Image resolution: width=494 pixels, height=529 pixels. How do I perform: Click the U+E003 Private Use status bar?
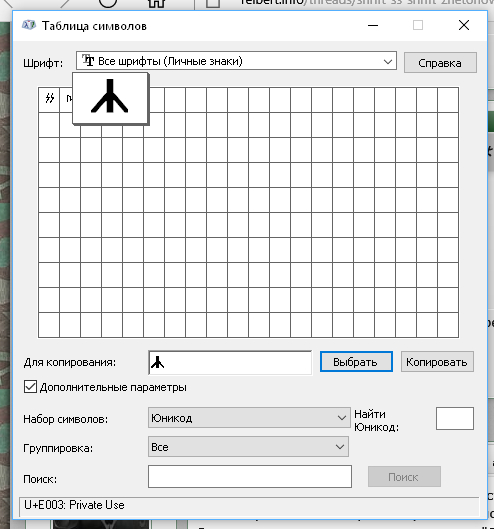[249, 506]
